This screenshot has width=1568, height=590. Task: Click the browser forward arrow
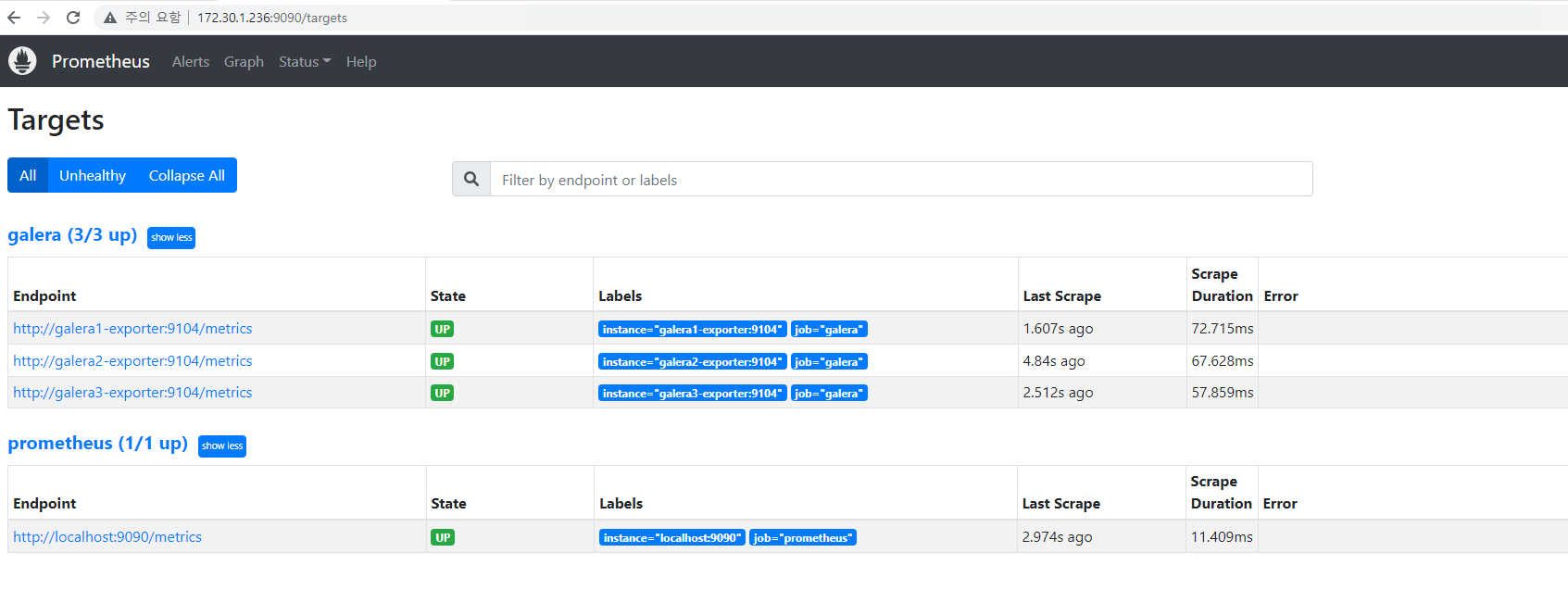pyautogui.click(x=44, y=18)
